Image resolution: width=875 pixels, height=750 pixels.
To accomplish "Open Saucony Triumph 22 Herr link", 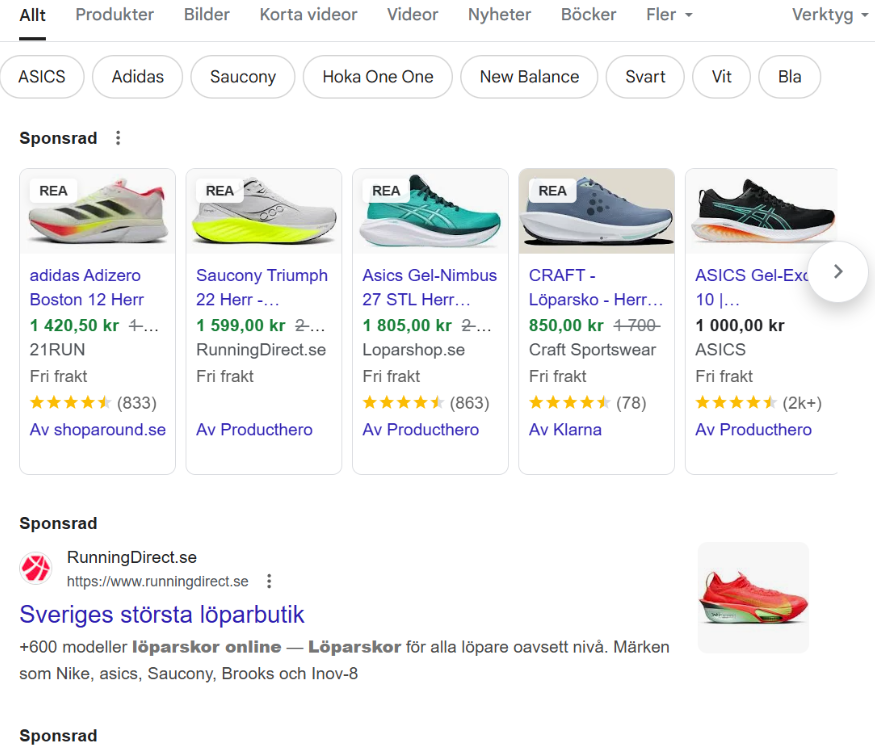I will click(262, 287).
